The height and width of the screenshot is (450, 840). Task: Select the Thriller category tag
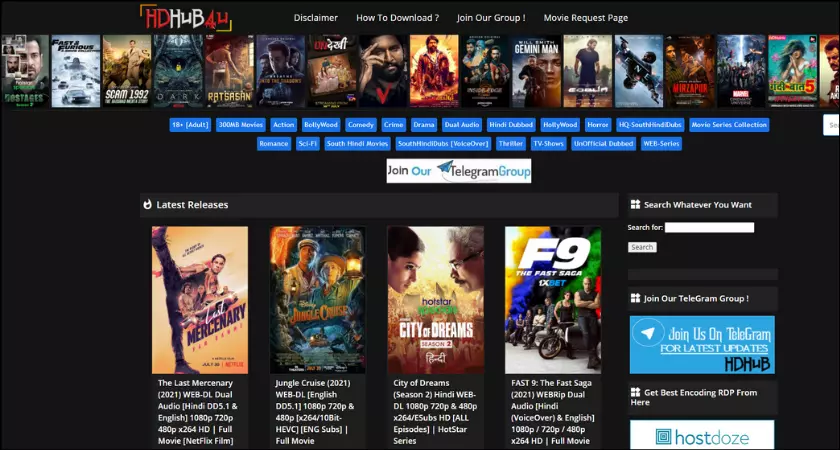(x=511, y=144)
